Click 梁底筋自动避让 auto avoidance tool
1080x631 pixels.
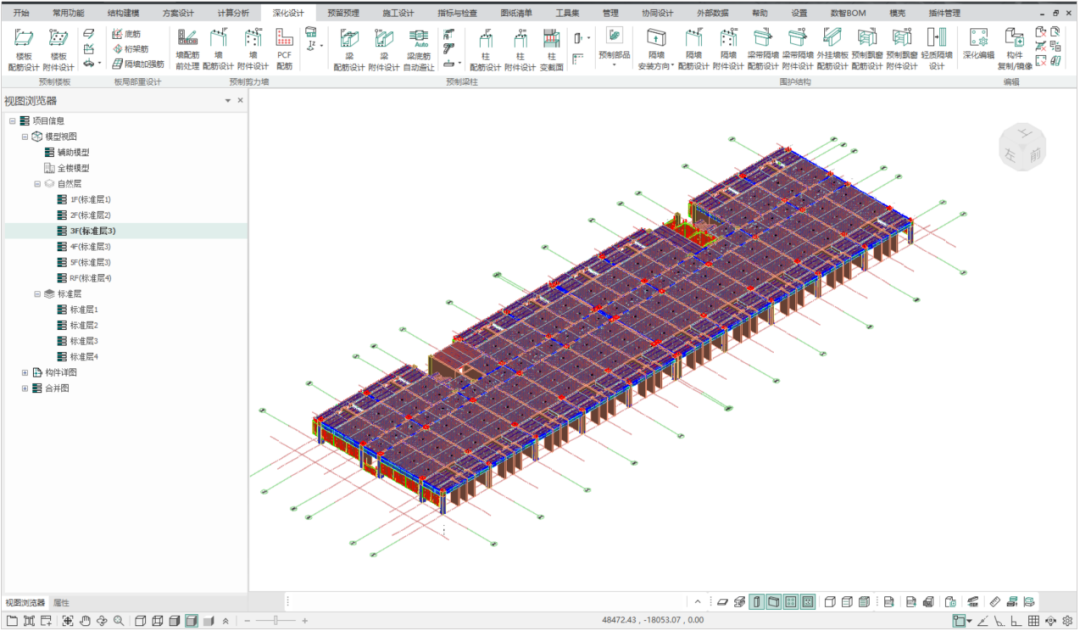click(x=419, y=50)
